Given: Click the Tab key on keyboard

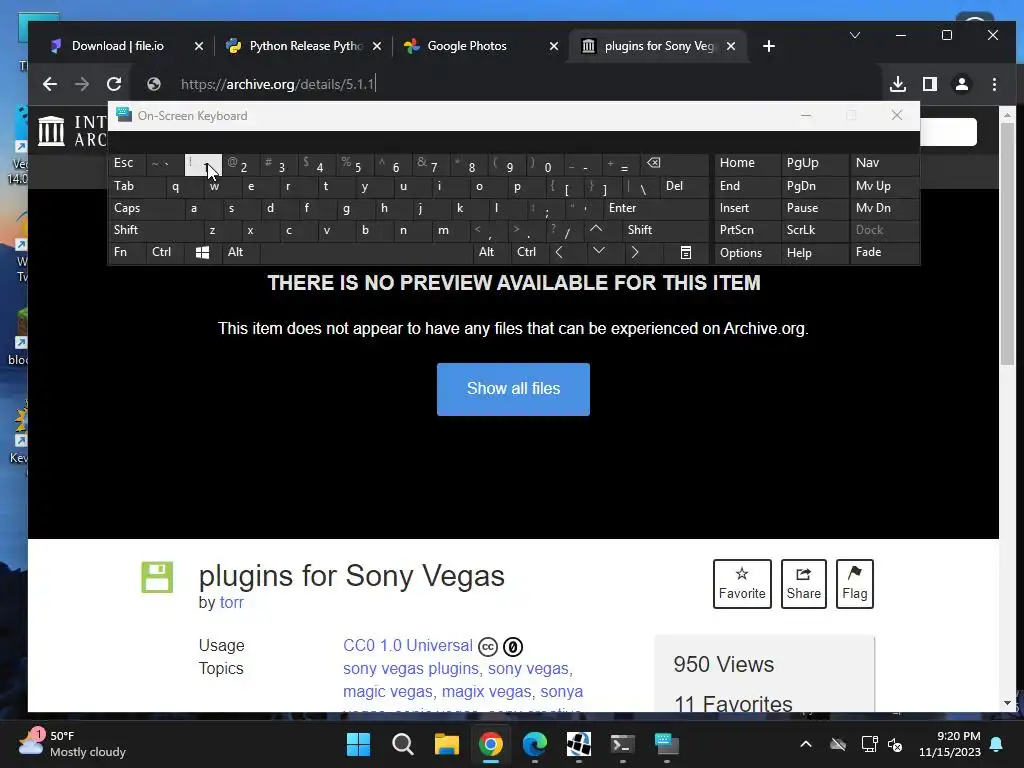Looking at the screenshot, I should 136,186.
